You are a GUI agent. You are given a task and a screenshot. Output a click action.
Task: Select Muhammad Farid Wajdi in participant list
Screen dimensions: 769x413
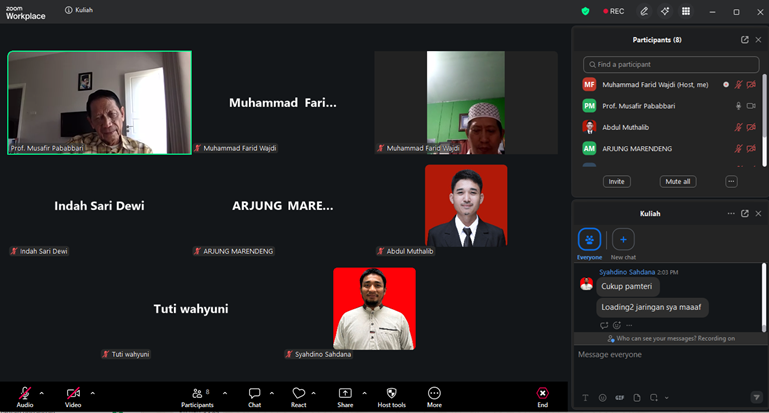pos(669,85)
